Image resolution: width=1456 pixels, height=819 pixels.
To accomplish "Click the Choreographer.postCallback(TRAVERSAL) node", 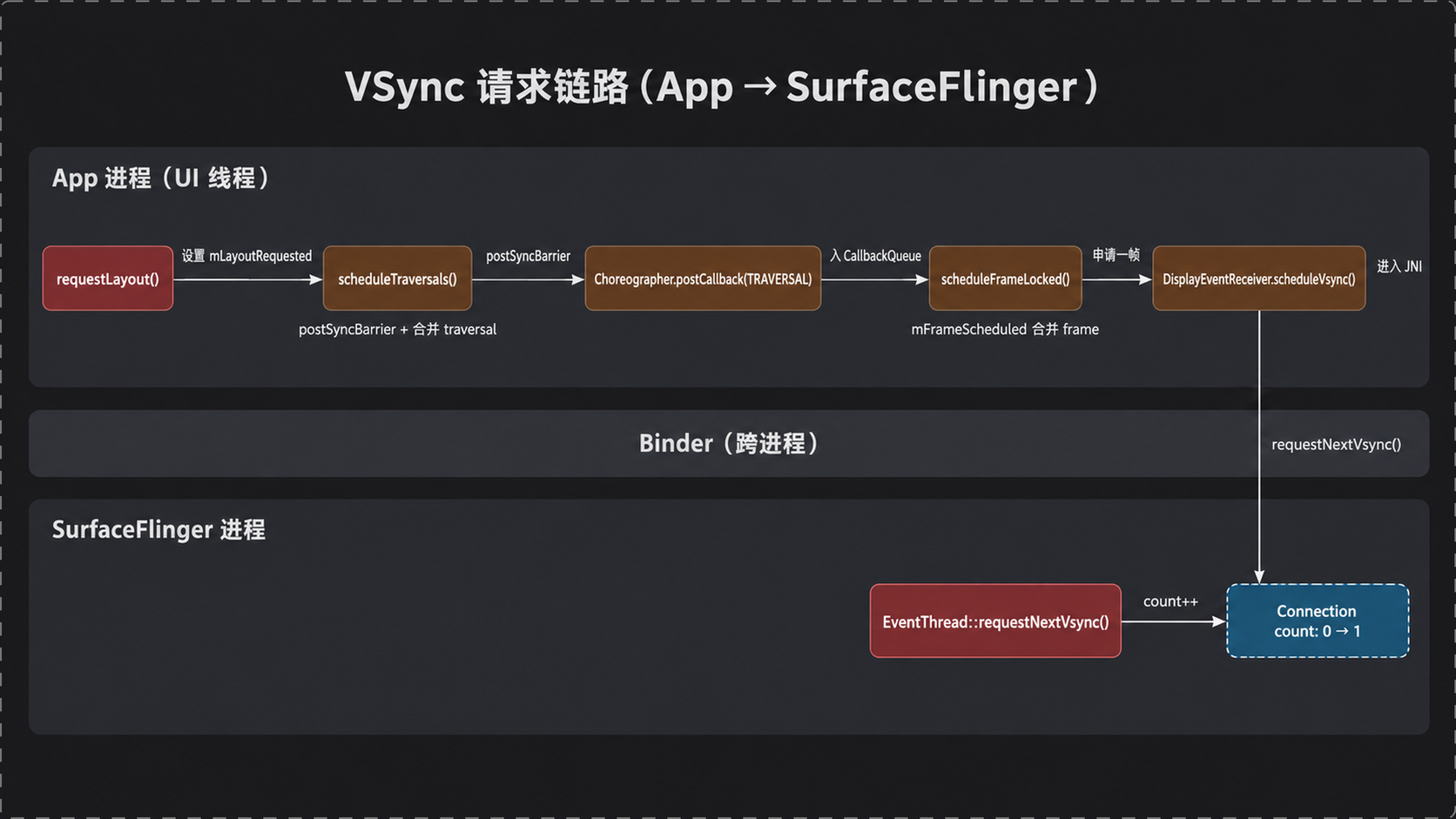I will tap(703, 279).
